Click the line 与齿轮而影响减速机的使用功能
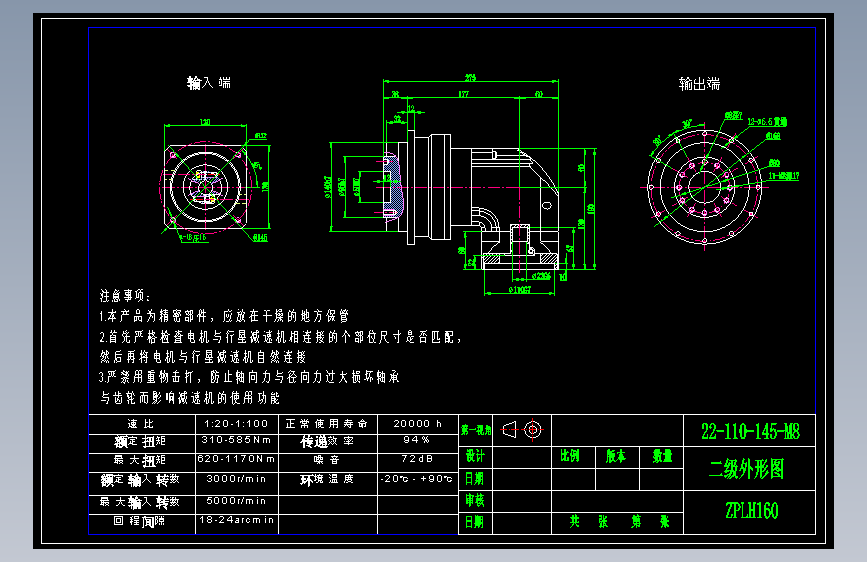This screenshot has width=867, height=562. 190,398
